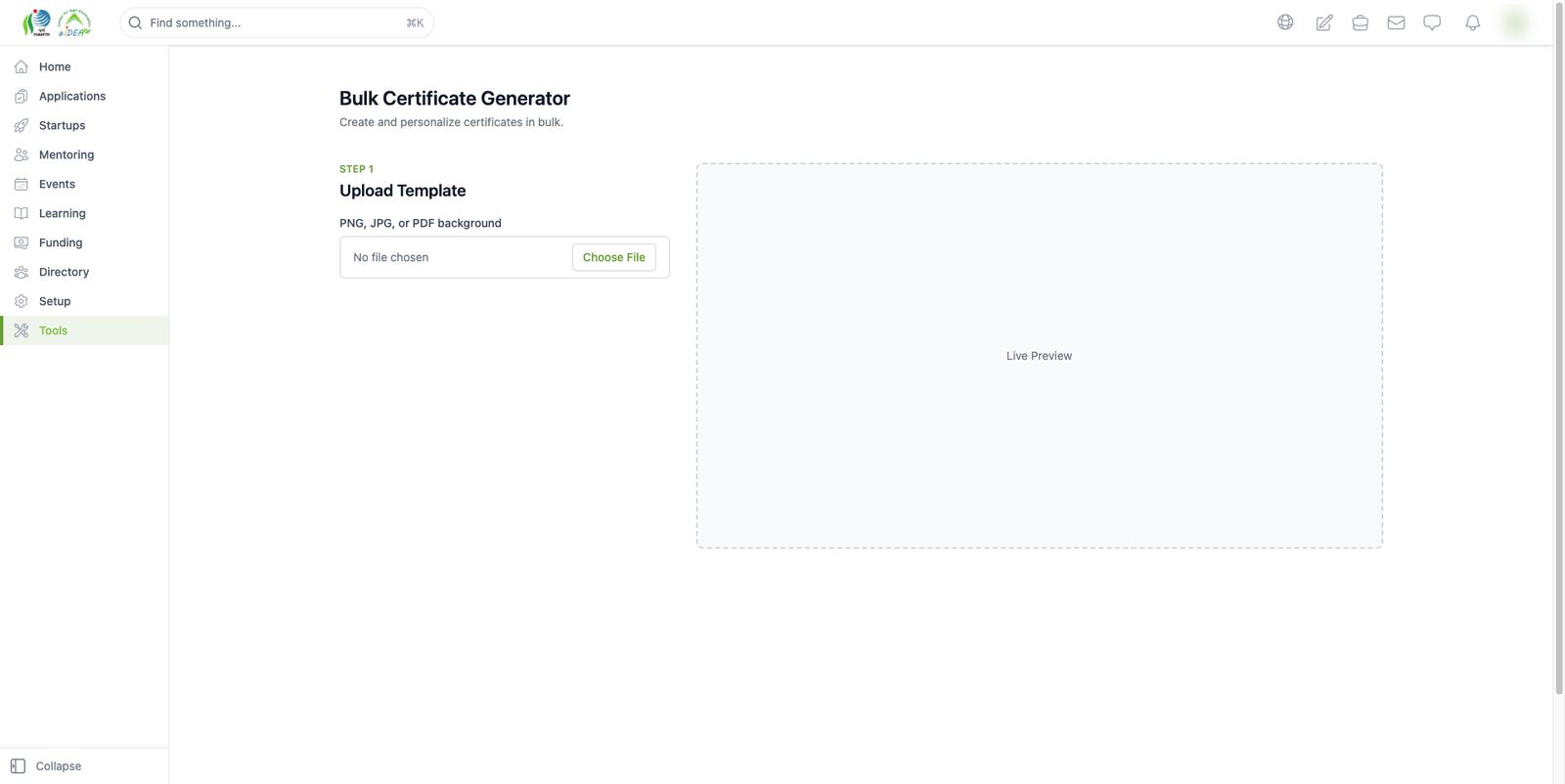Click the Learning book icon
The width and height of the screenshot is (1565, 784).
pyautogui.click(x=22, y=213)
